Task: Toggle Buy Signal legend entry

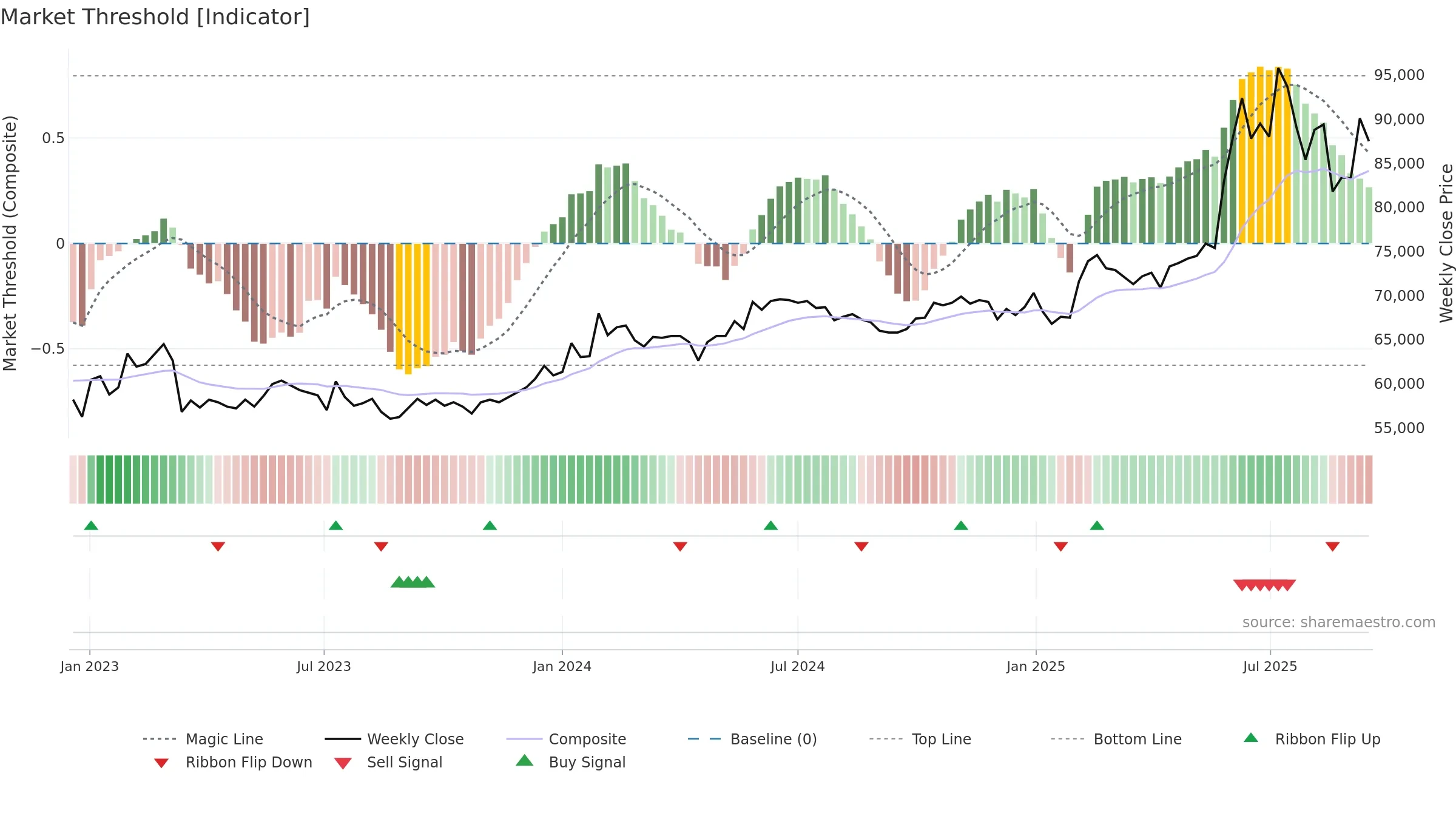Action: pos(570,762)
